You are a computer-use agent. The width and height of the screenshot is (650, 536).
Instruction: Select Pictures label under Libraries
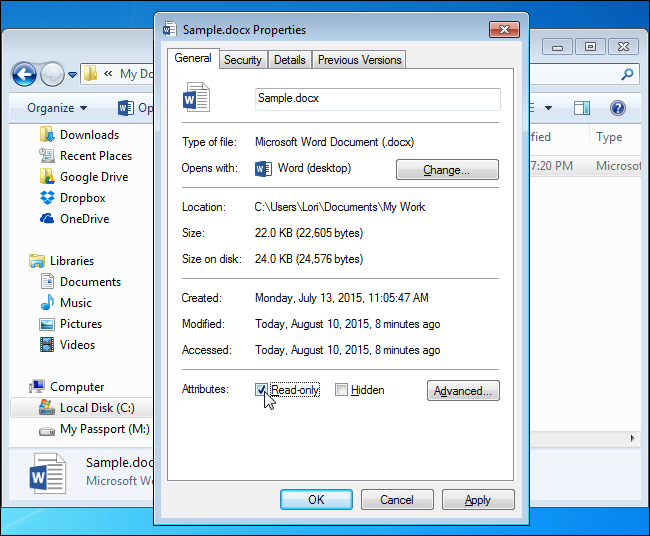coord(81,324)
